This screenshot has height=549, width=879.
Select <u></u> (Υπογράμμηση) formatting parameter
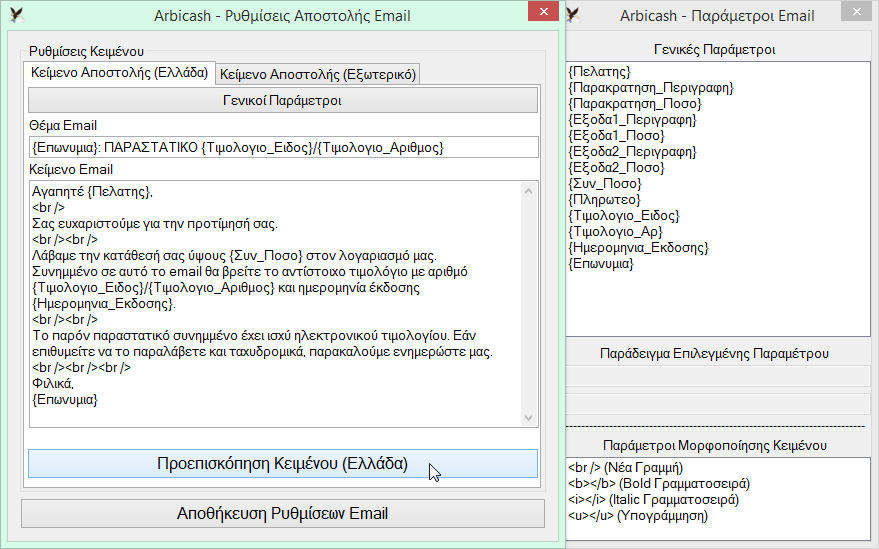pos(637,515)
